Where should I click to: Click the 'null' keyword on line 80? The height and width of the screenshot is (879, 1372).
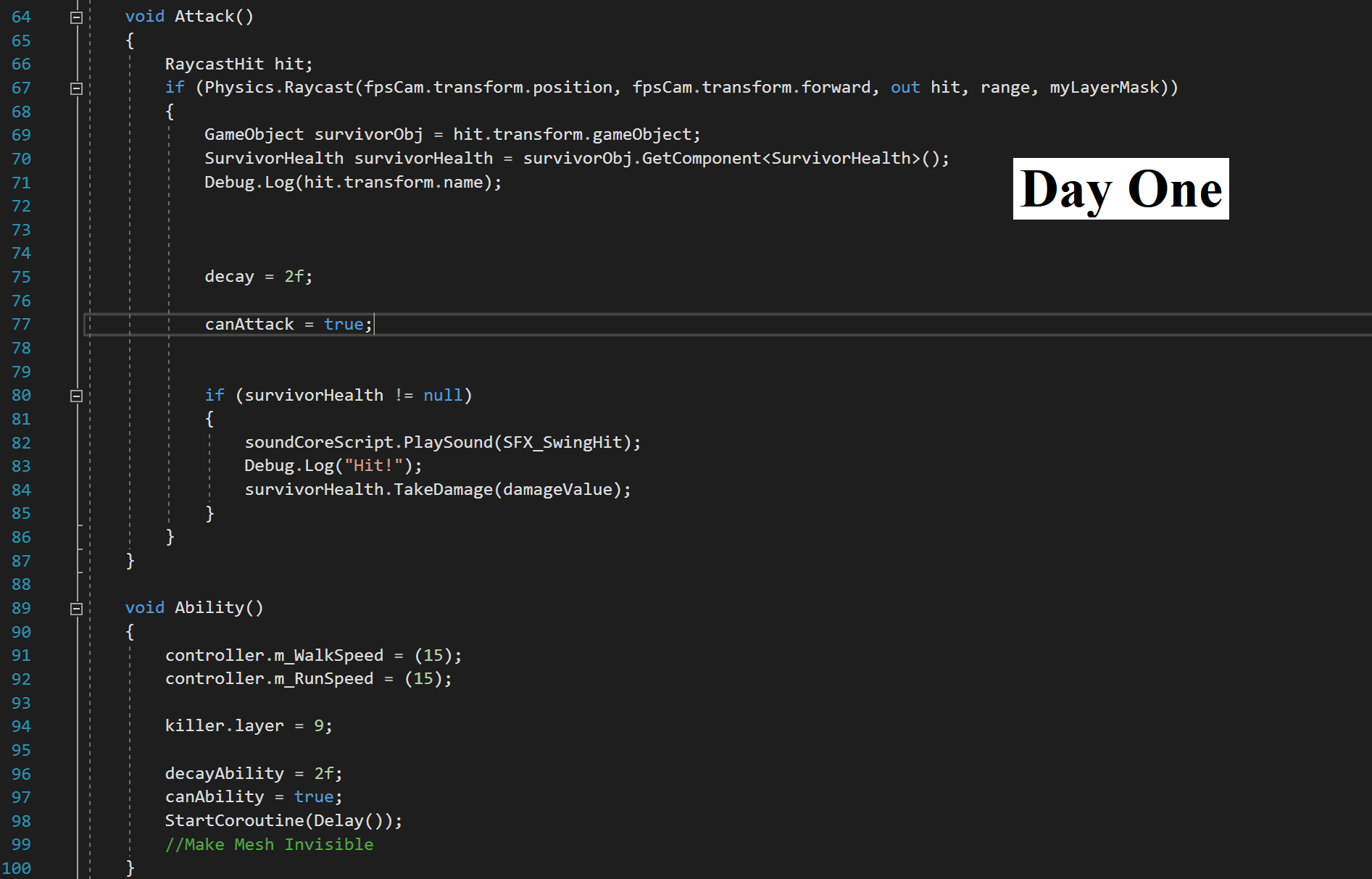(x=443, y=396)
